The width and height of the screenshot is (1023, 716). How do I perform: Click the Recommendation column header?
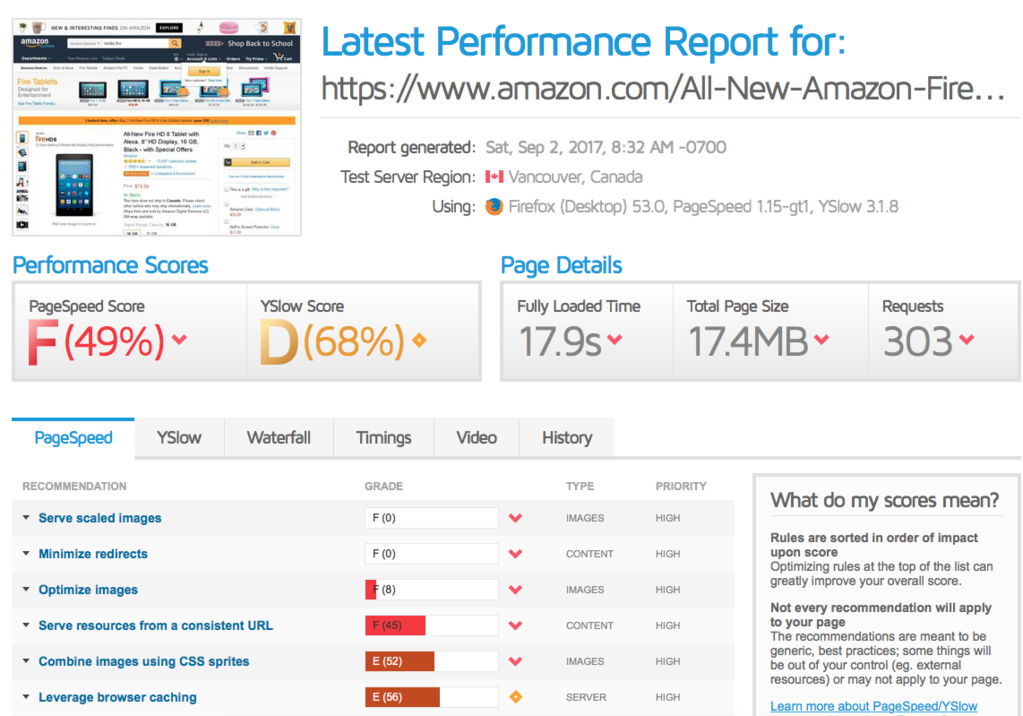(x=74, y=486)
